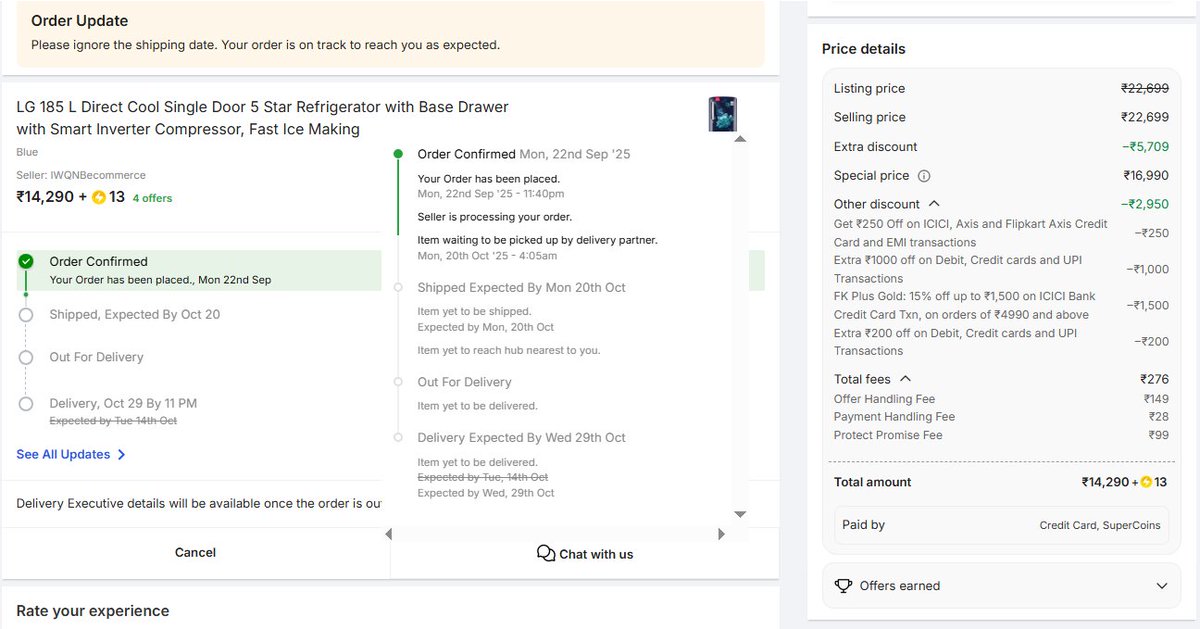This screenshot has height=629, width=1200.
Task: Open Chat with us
Action: (596, 554)
